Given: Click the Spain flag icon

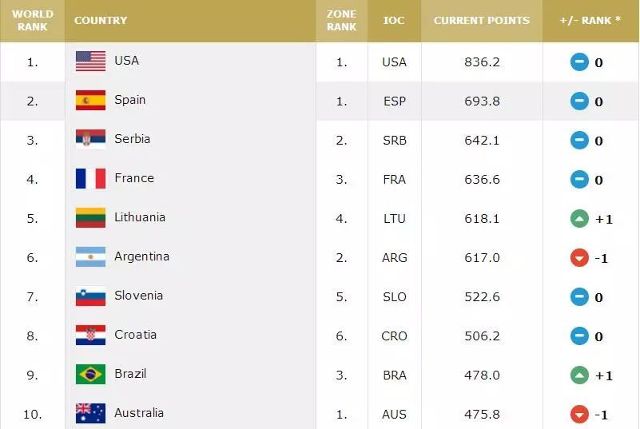Looking at the screenshot, I should point(91,100).
